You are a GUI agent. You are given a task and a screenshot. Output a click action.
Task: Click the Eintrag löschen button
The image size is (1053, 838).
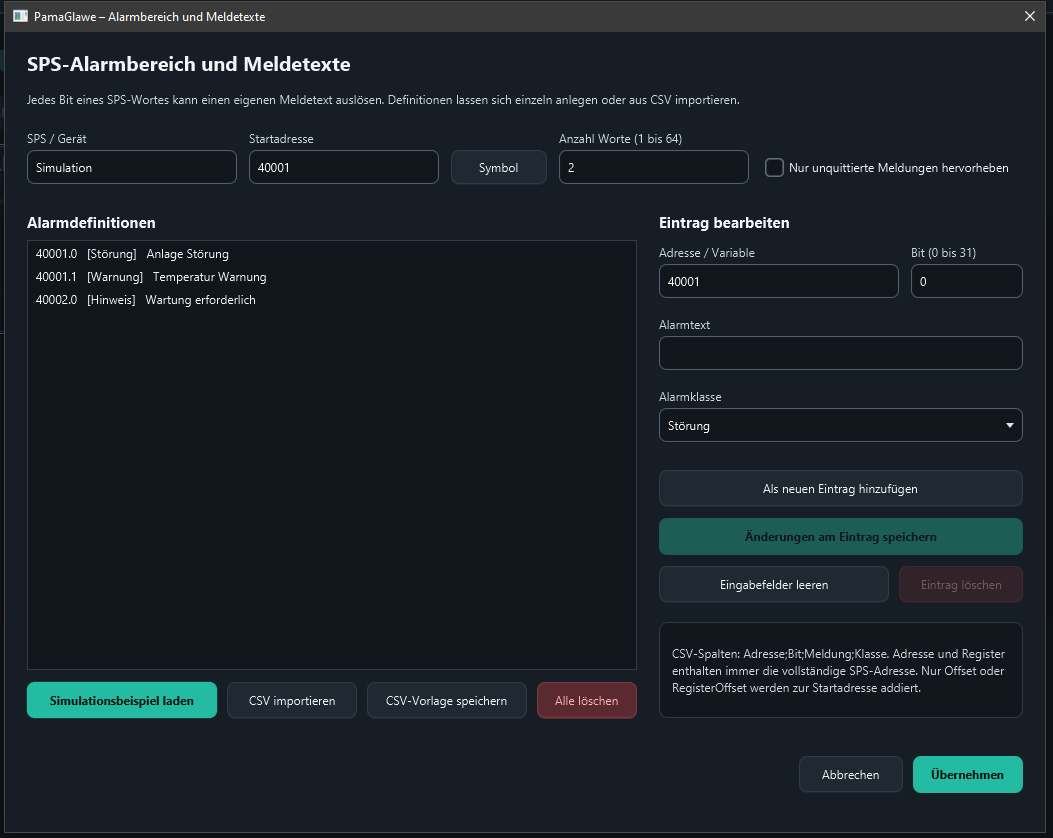pos(961,584)
